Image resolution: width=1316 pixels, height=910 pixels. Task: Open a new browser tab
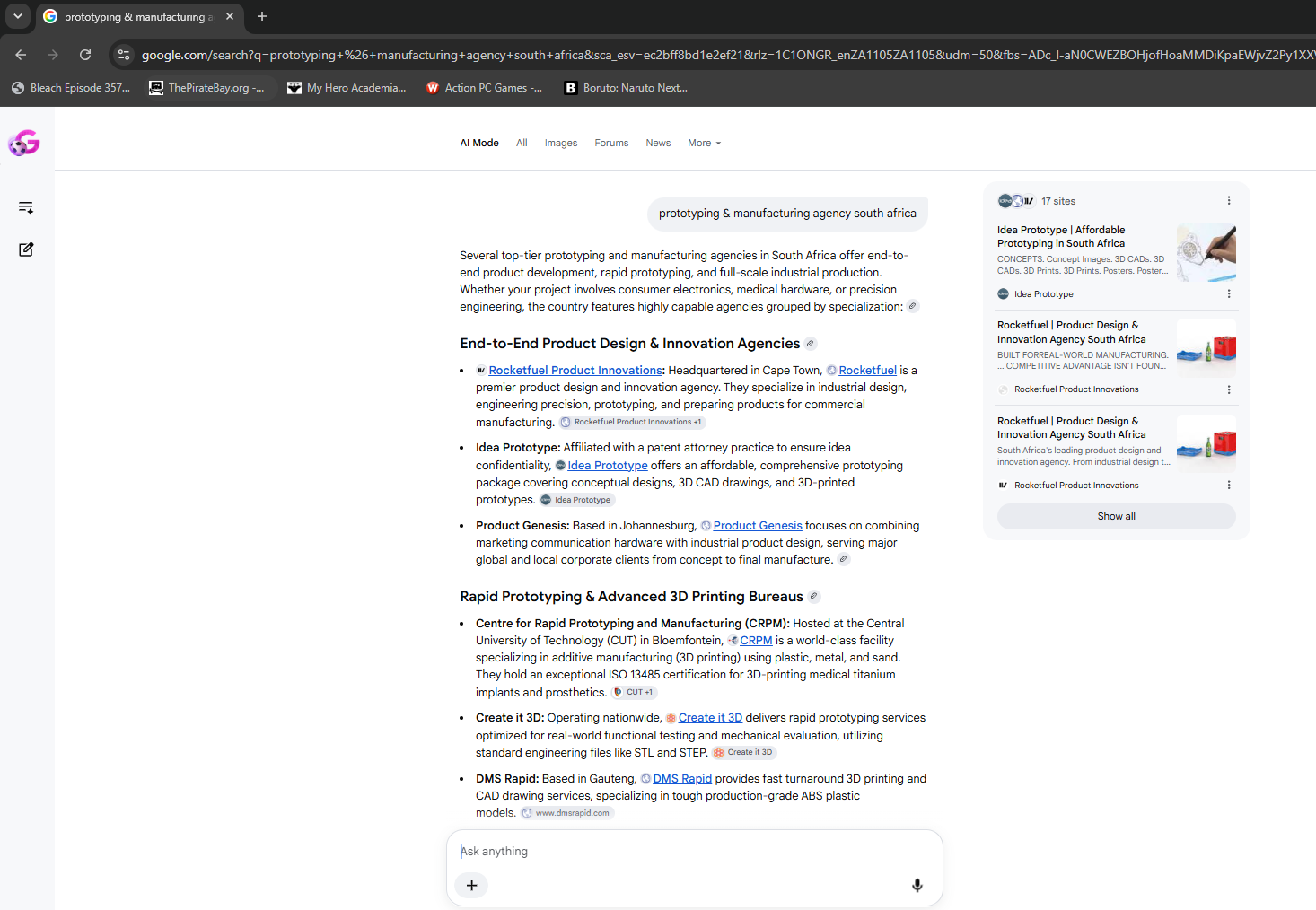tap(262, 16)
